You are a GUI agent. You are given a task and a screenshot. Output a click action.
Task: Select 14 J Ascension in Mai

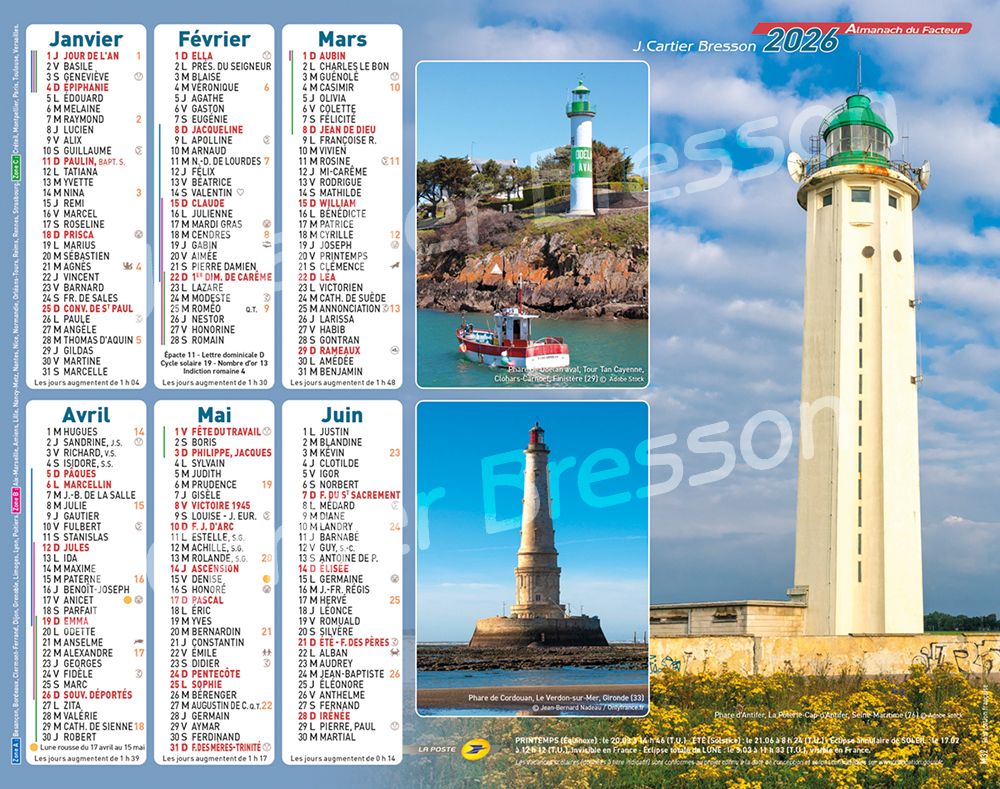[206, 569]
